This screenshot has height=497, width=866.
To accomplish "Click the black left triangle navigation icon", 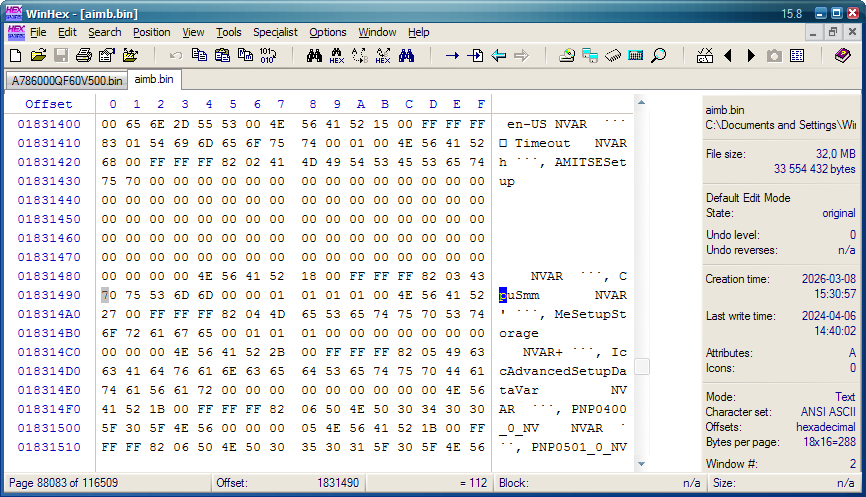I will click(x=728, y=55).
